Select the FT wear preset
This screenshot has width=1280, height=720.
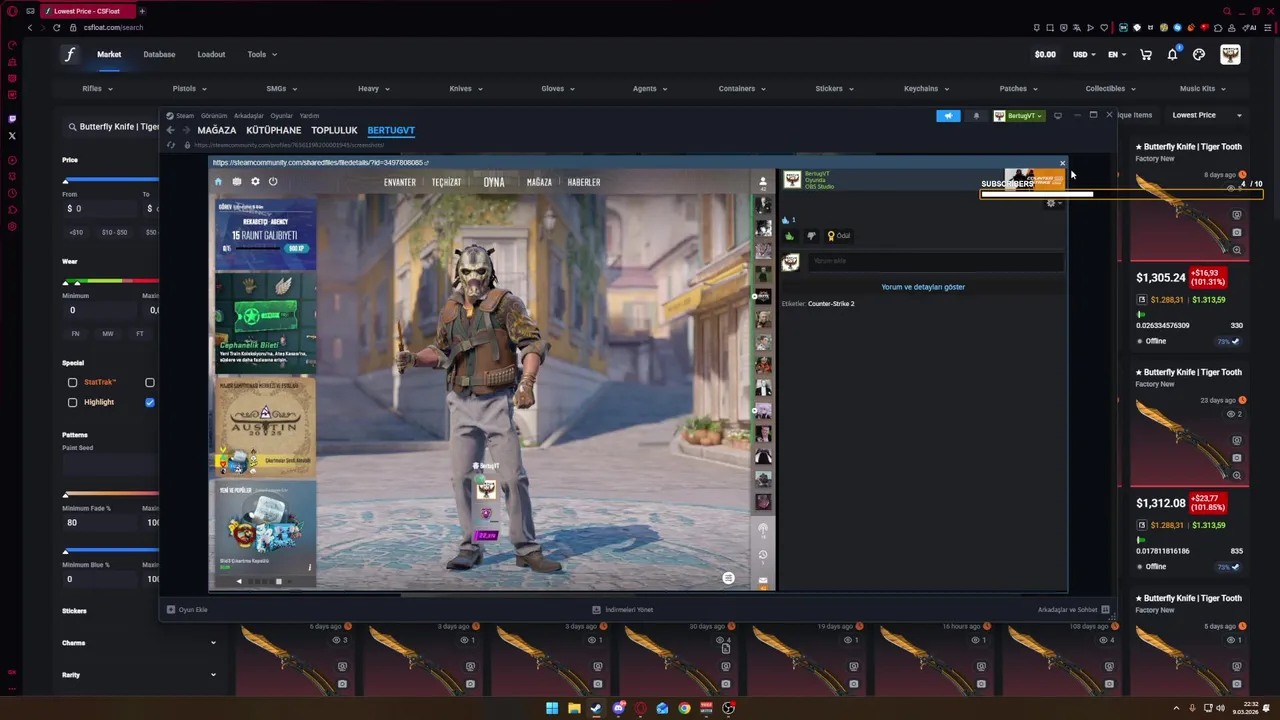140,333
